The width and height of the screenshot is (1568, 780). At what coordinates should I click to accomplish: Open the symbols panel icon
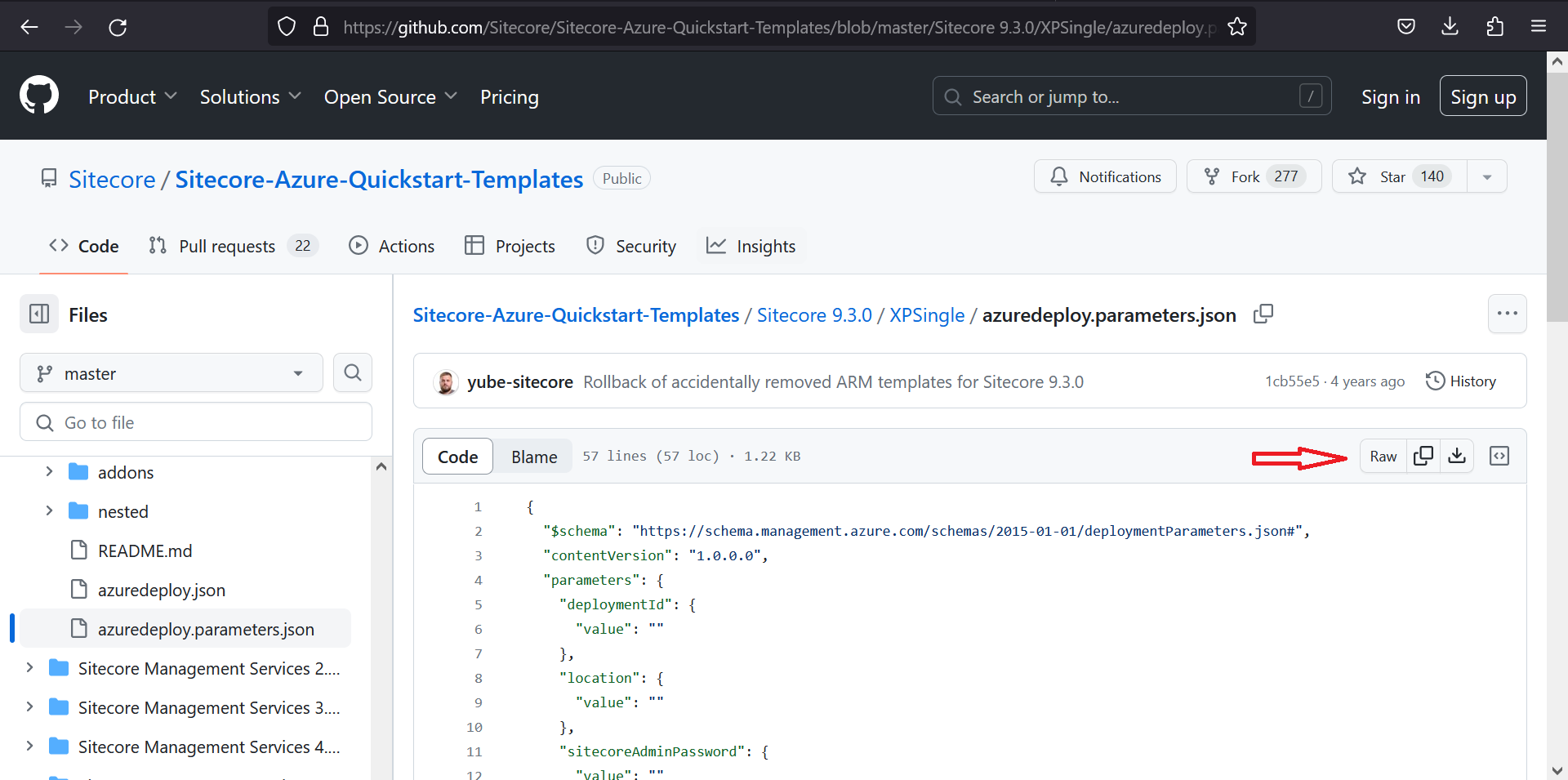click(1499, 456)
